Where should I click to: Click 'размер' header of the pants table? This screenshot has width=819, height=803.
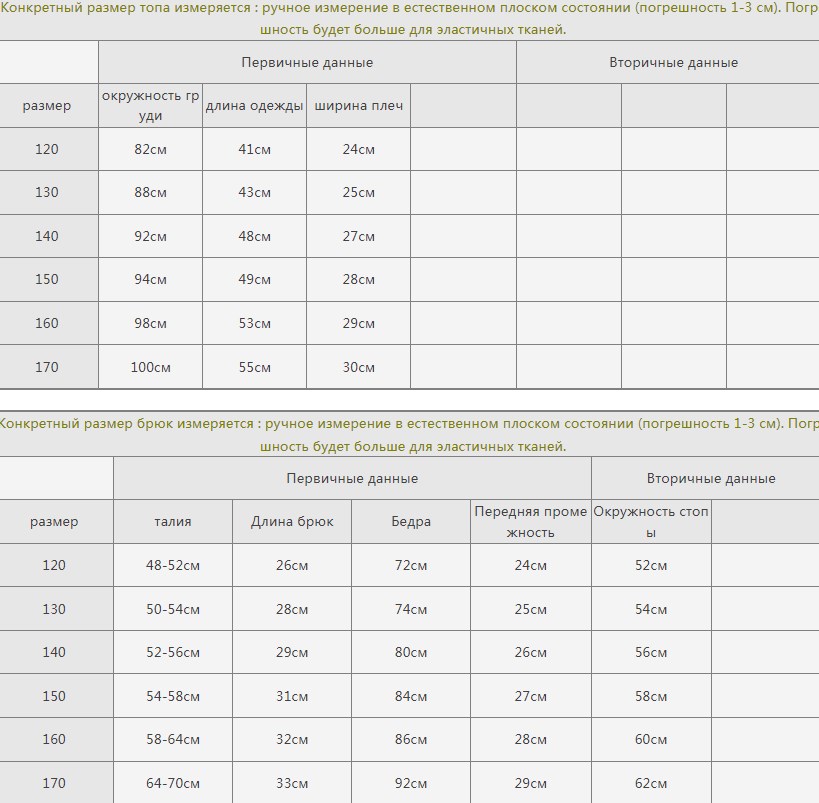tap(54, 521)
